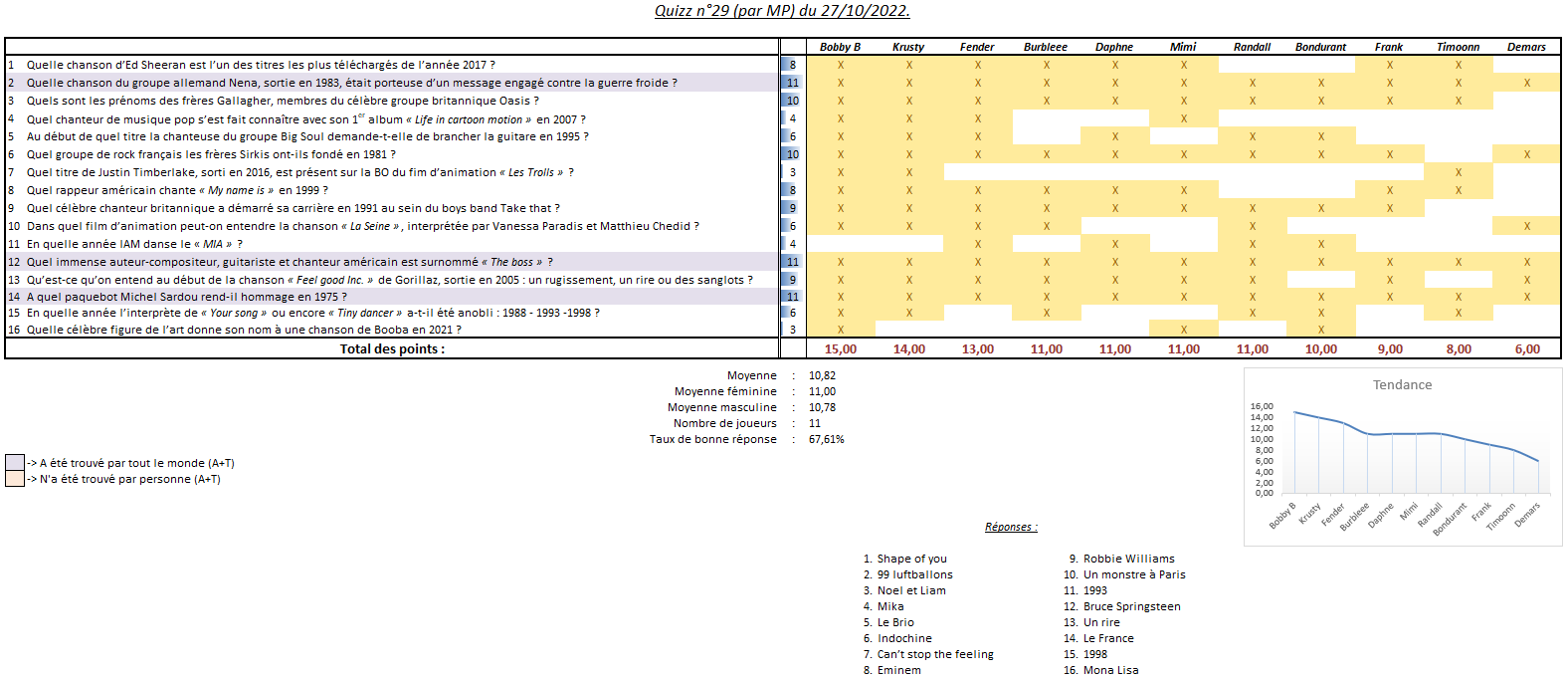Click answer 1 'Shape of you'
This screenshot has width=1568, height=680.
click(911, 559)
